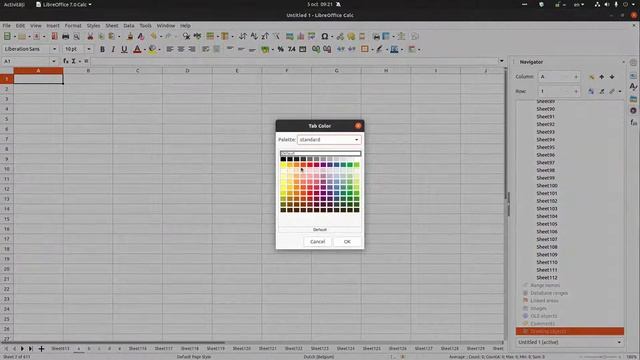640x360 pixels.
Task: Click the formula input line
Action: point(294,61)
